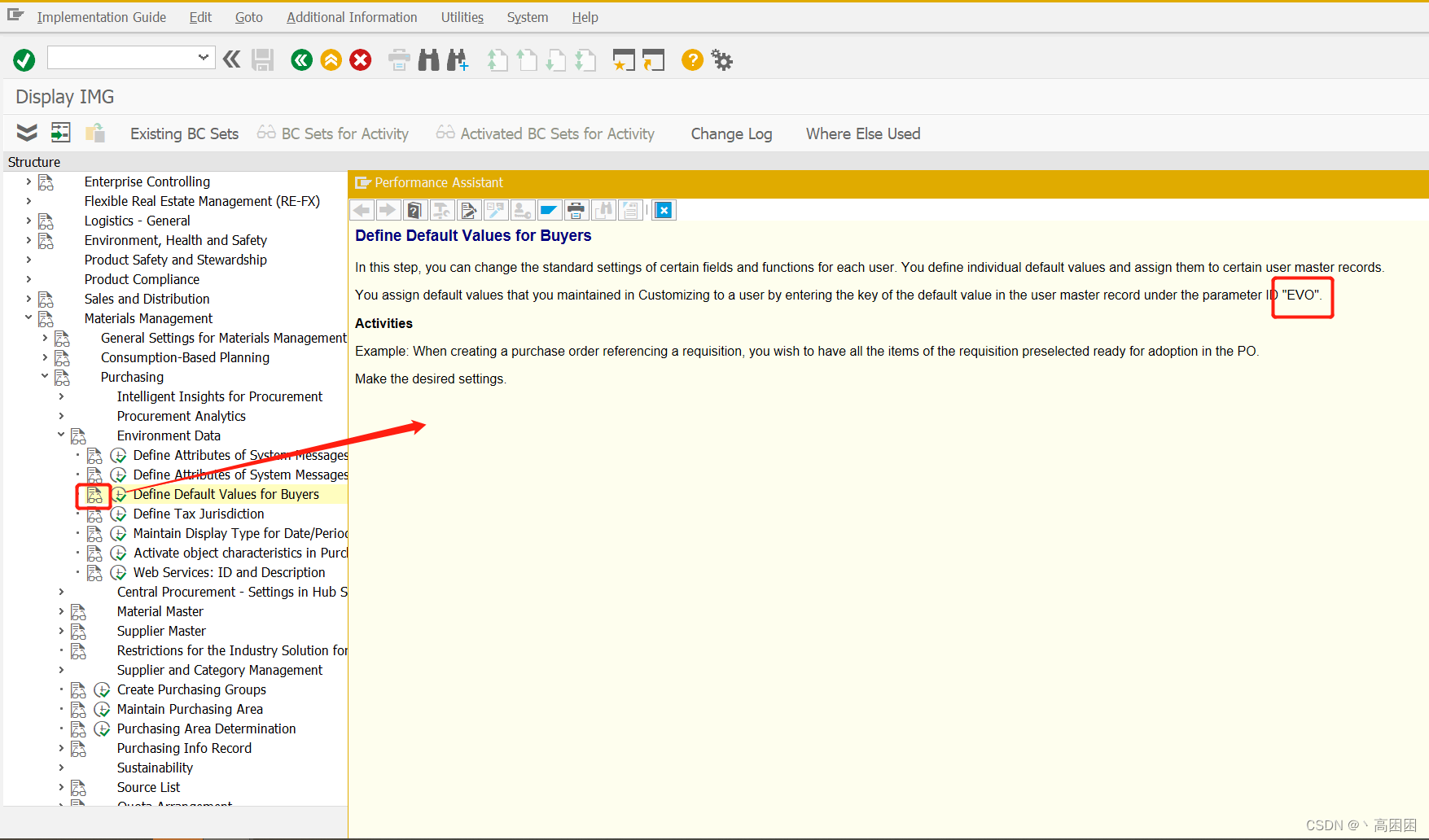Image resolution: width=1429 pixels, height=840 pixels.
Task: Click the Print icon in main toolbar
Action: pos(399,59)
